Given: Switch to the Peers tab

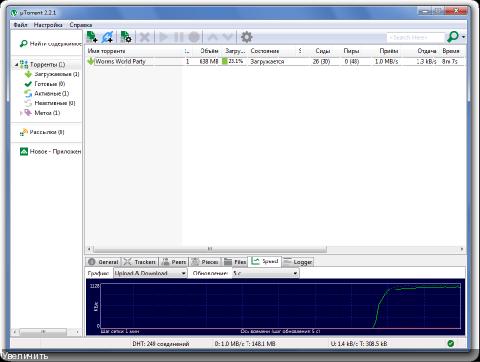Looking at the screenshot, I should pyautogui.click(x=173, y=262).
